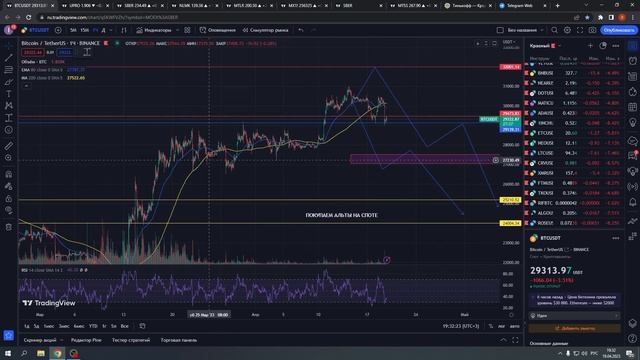Select the 1д date range

tap(27, 326)
